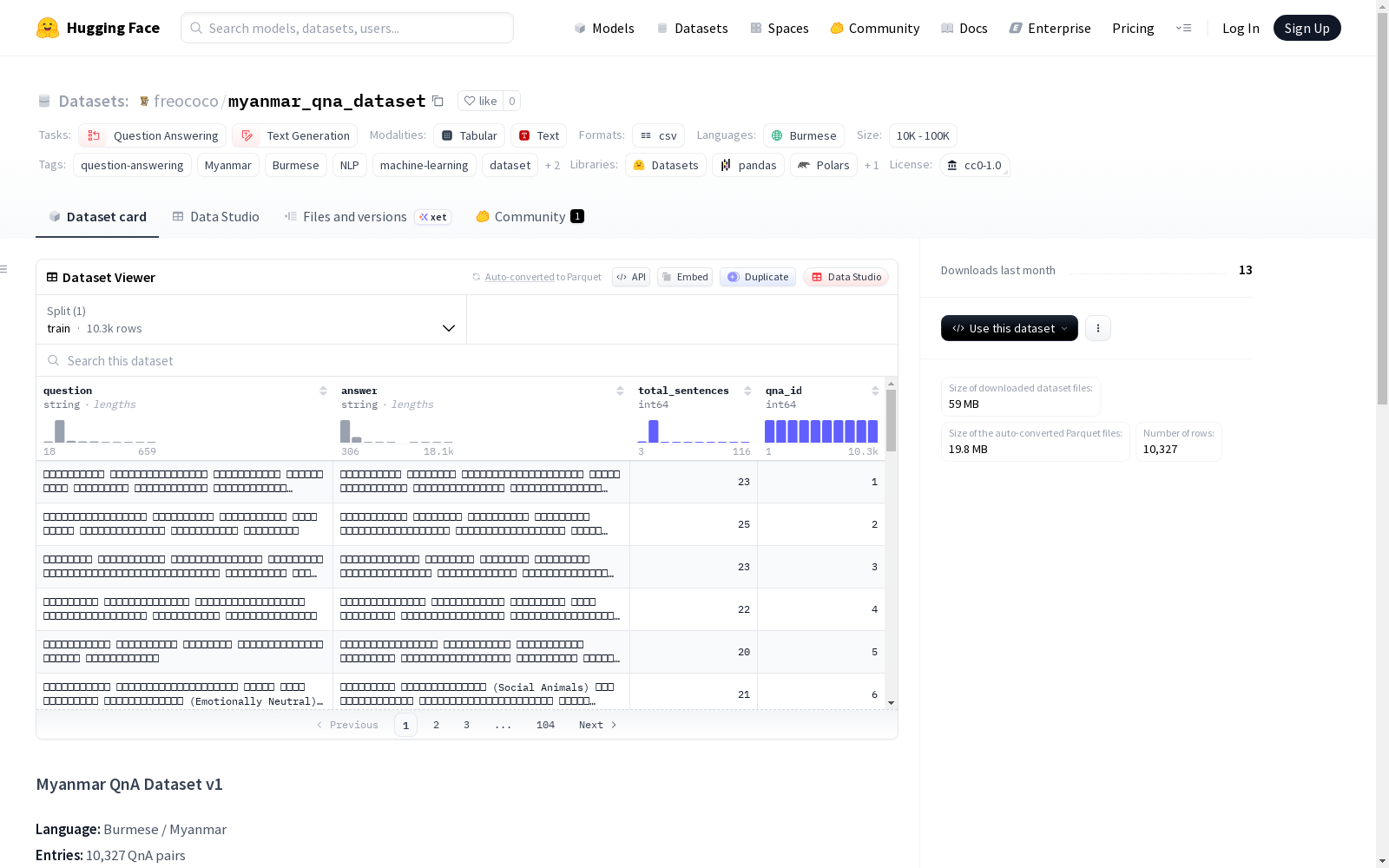Open the Files and versions tab
The width and height of the screenshot is (1389, 868).
pos(367,217)
